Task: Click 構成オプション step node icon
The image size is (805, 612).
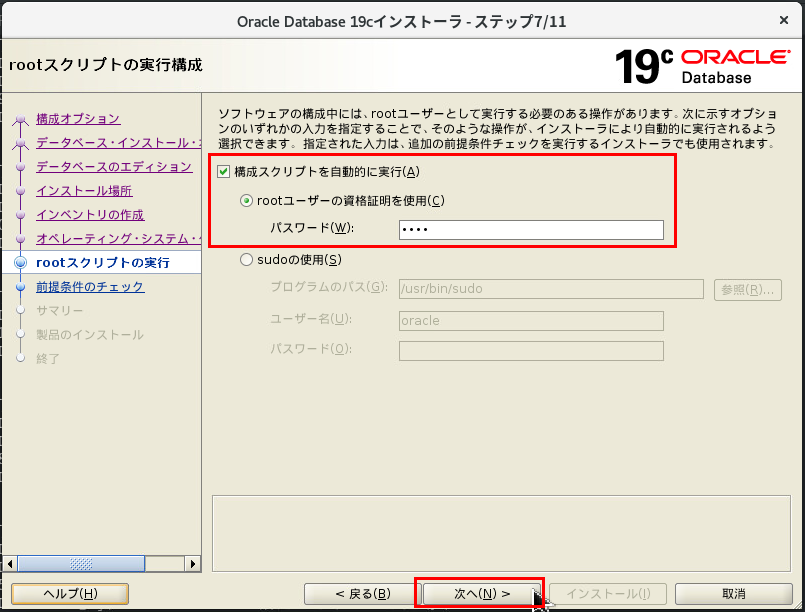Action: (x=21, y=119)
